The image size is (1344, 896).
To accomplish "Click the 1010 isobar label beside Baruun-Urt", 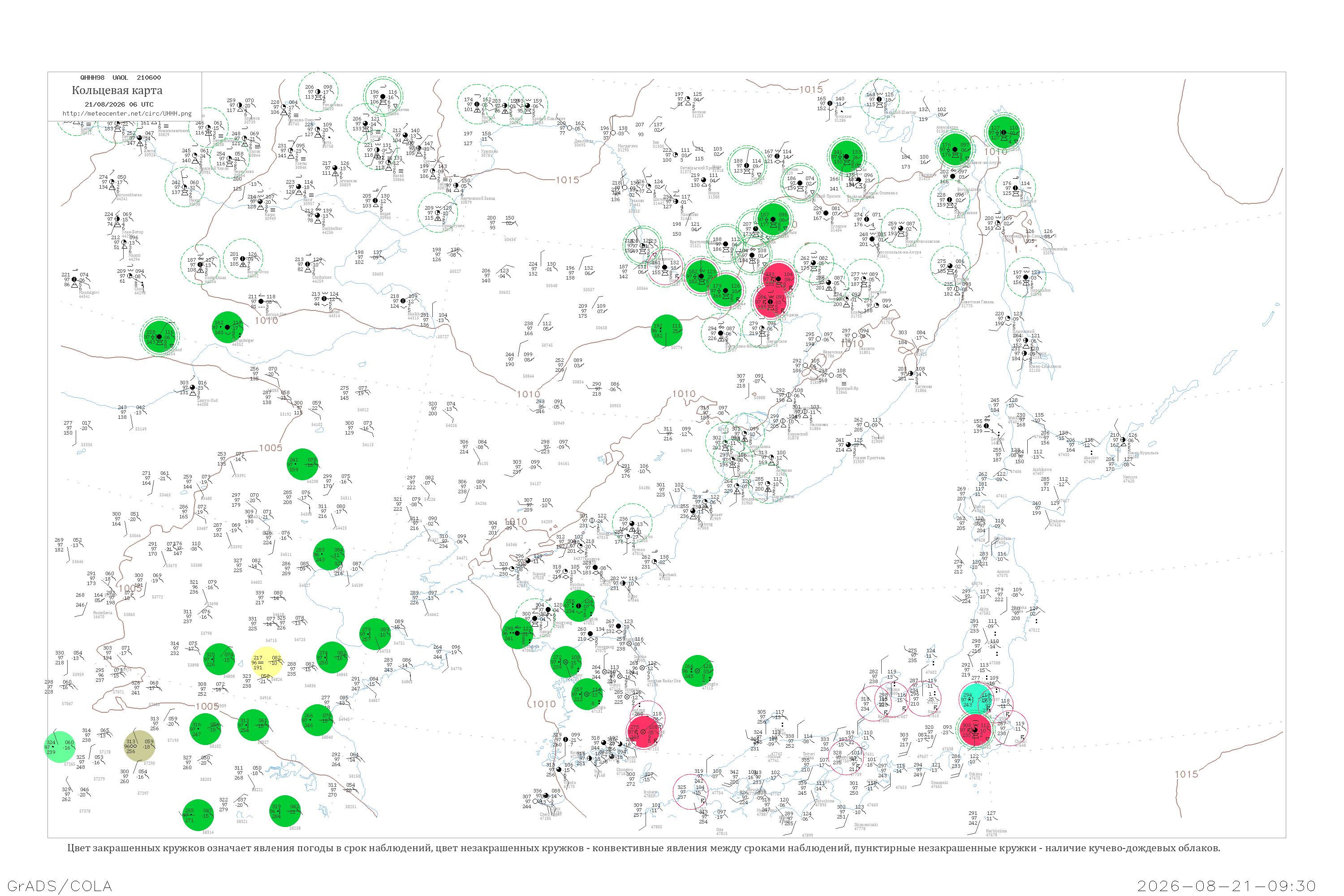I will coord(266,321).
